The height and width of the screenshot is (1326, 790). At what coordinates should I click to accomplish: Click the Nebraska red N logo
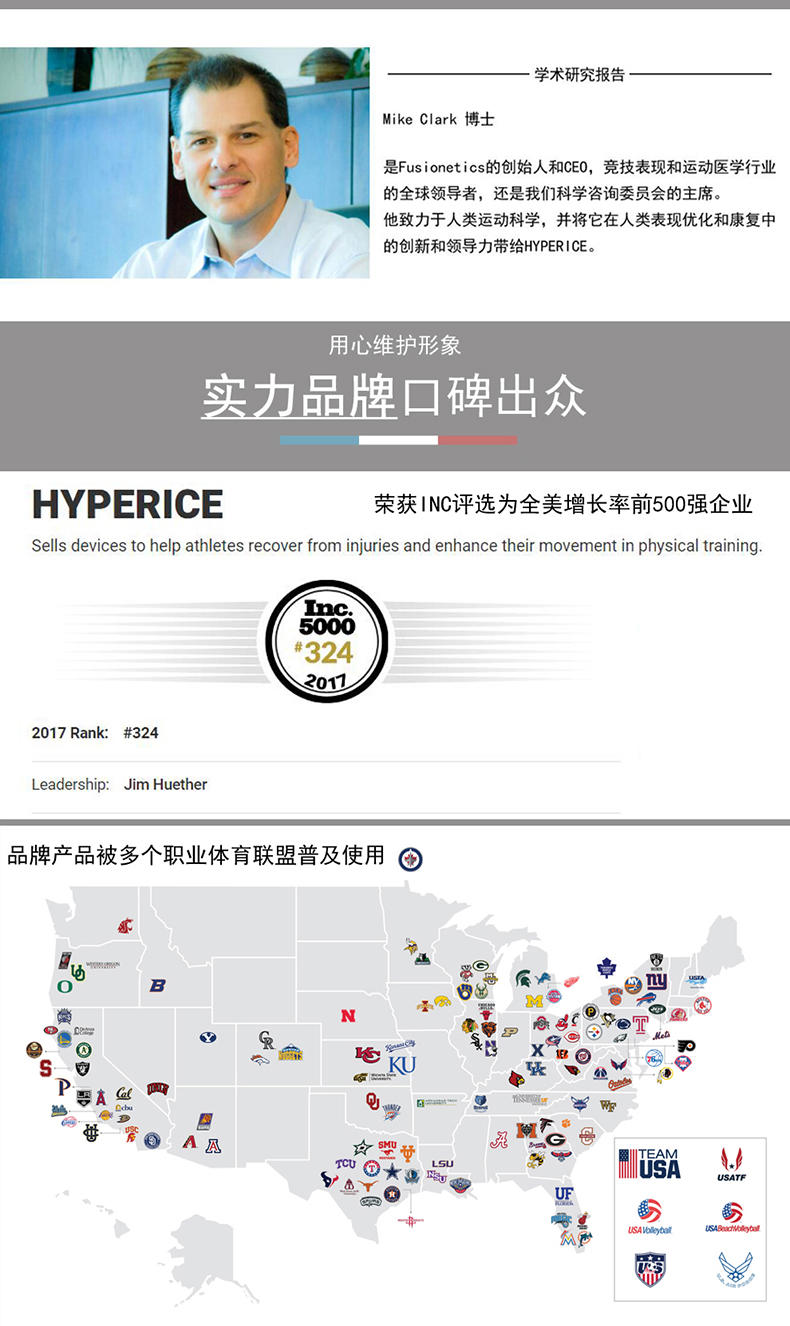click(x=348, y=1016)
